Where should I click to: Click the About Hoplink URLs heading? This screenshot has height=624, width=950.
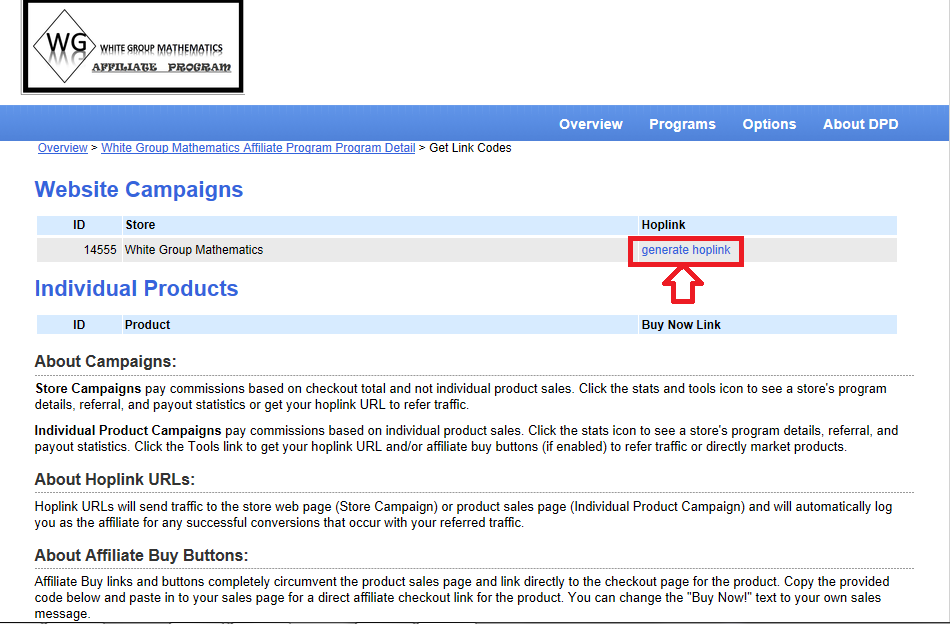click(115, 479)
